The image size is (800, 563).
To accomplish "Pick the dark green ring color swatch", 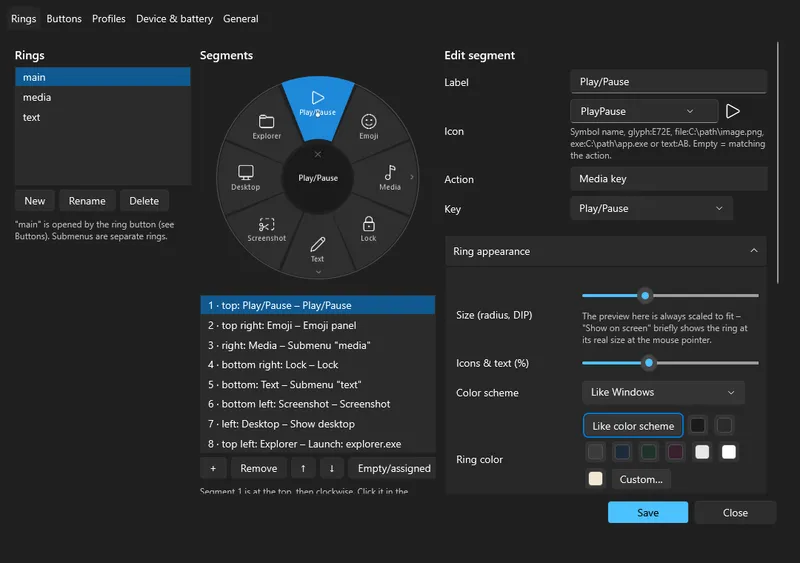I will tap(648, 452).
